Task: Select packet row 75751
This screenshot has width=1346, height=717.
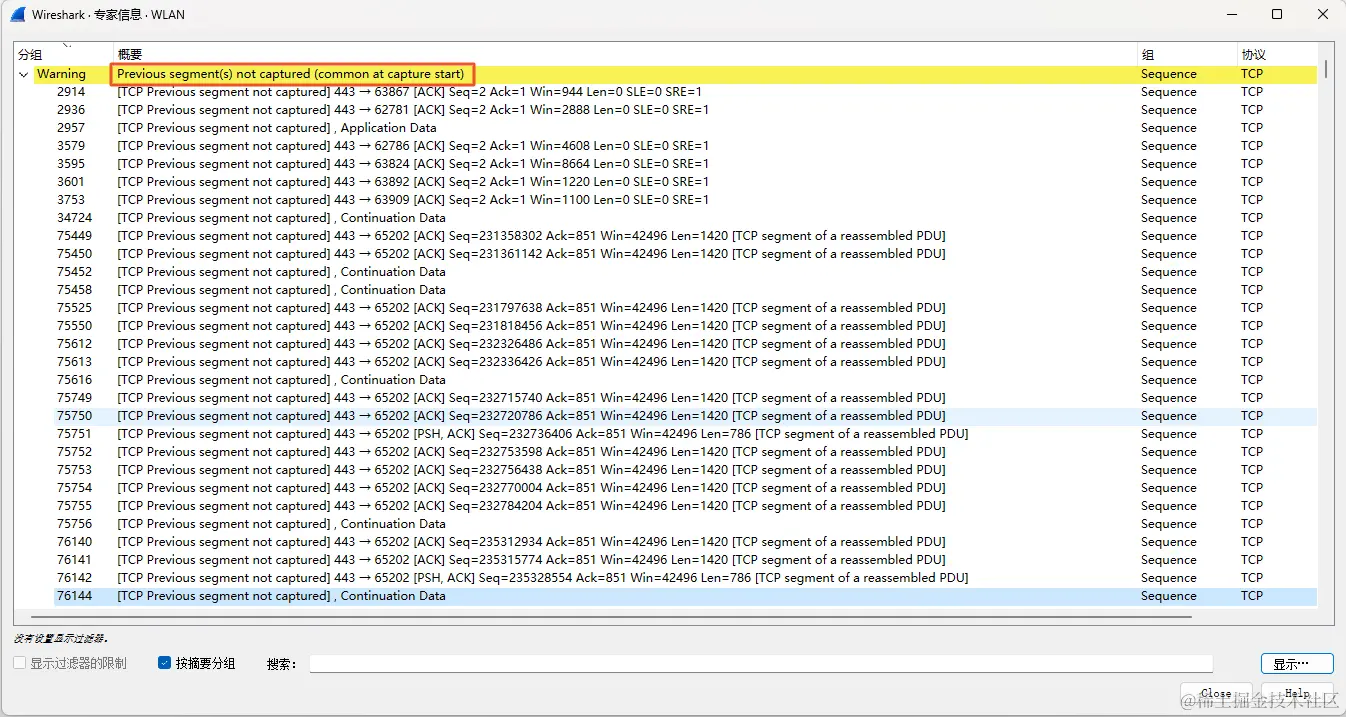Action: pos(685,434)
